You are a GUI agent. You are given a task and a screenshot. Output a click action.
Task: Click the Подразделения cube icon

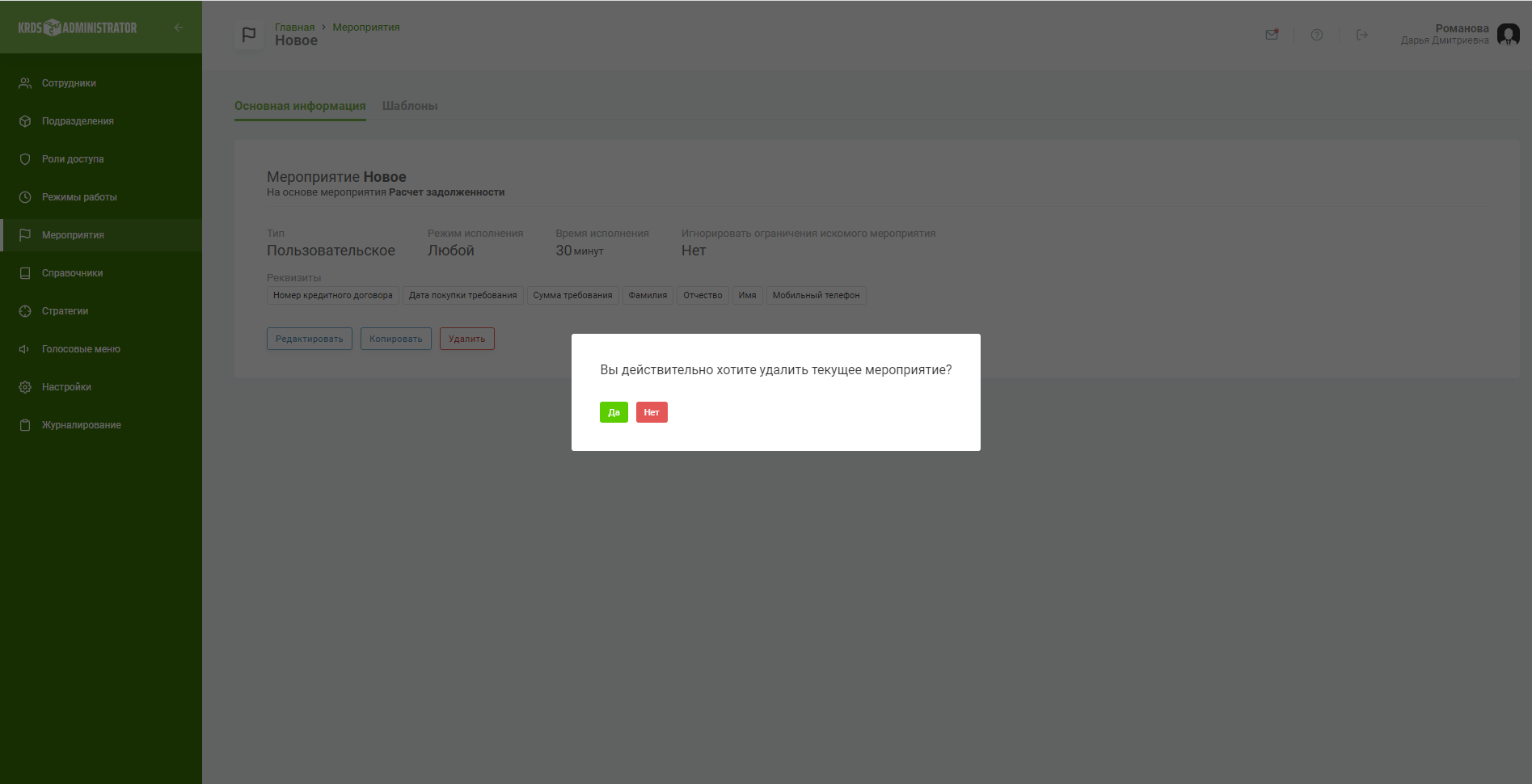(x=25, y=121)
